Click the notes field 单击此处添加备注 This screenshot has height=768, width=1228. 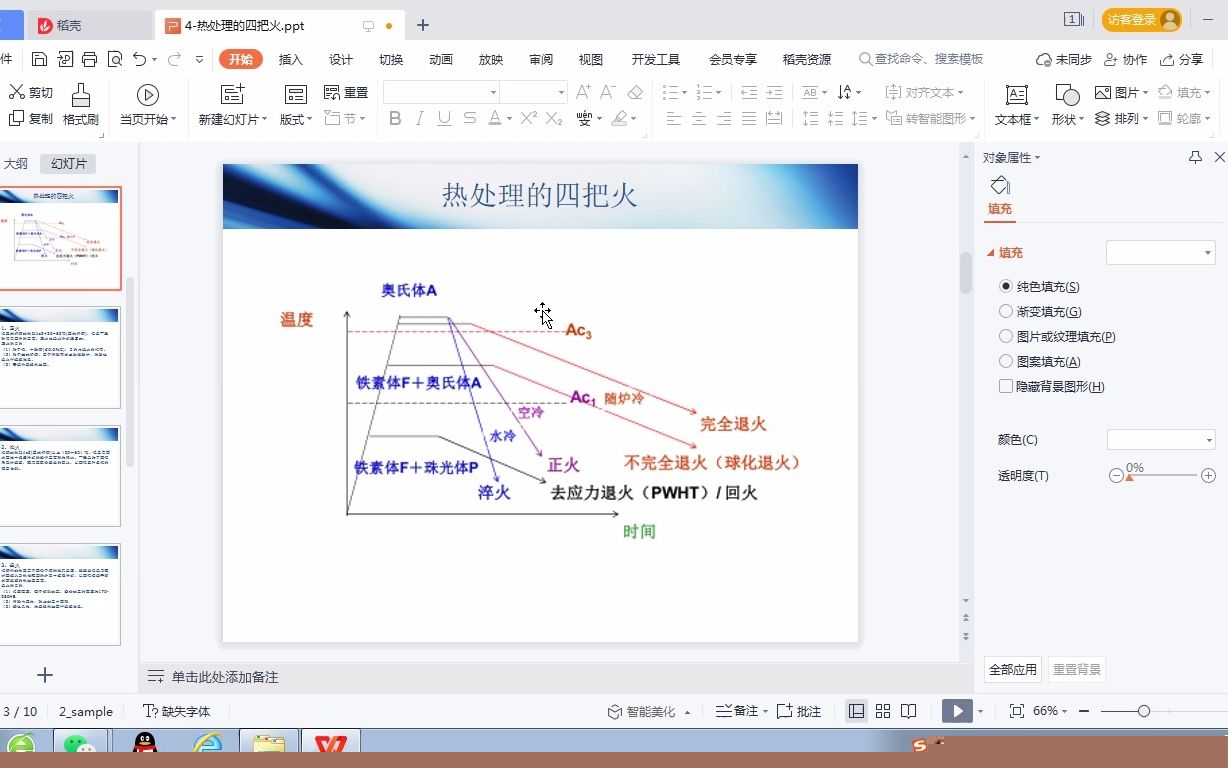tap(225, 677)
